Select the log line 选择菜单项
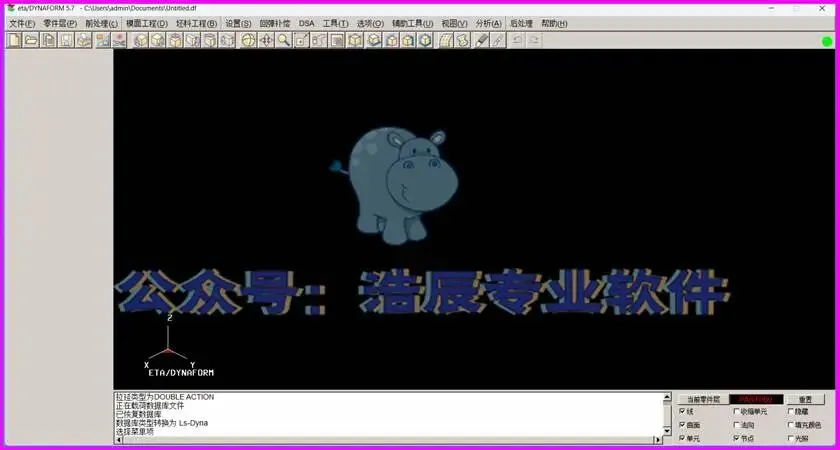This screenshot has width=840, height=450. (134, 431)
